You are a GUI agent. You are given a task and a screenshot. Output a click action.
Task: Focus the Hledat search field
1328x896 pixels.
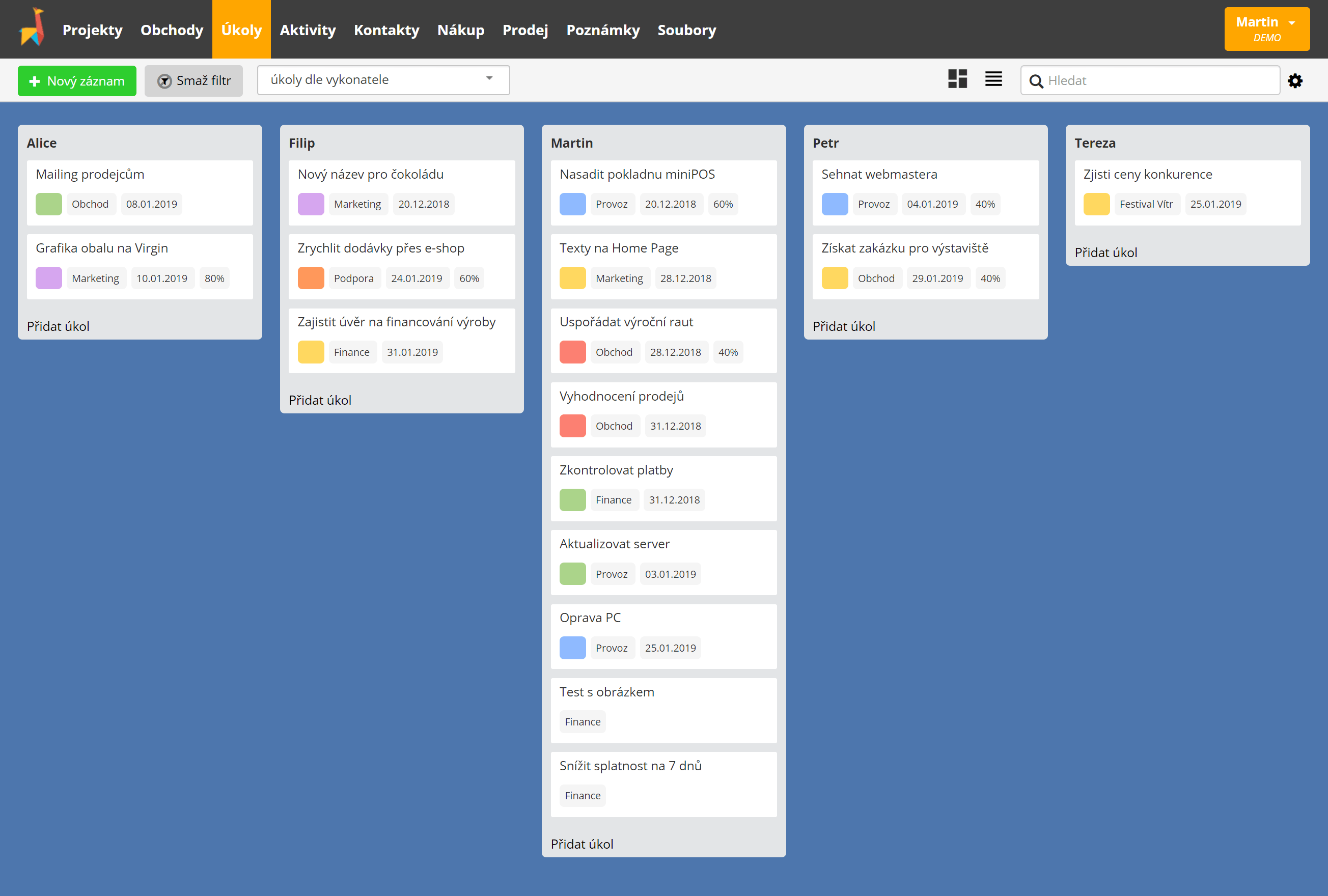[x=1150, y=80]
